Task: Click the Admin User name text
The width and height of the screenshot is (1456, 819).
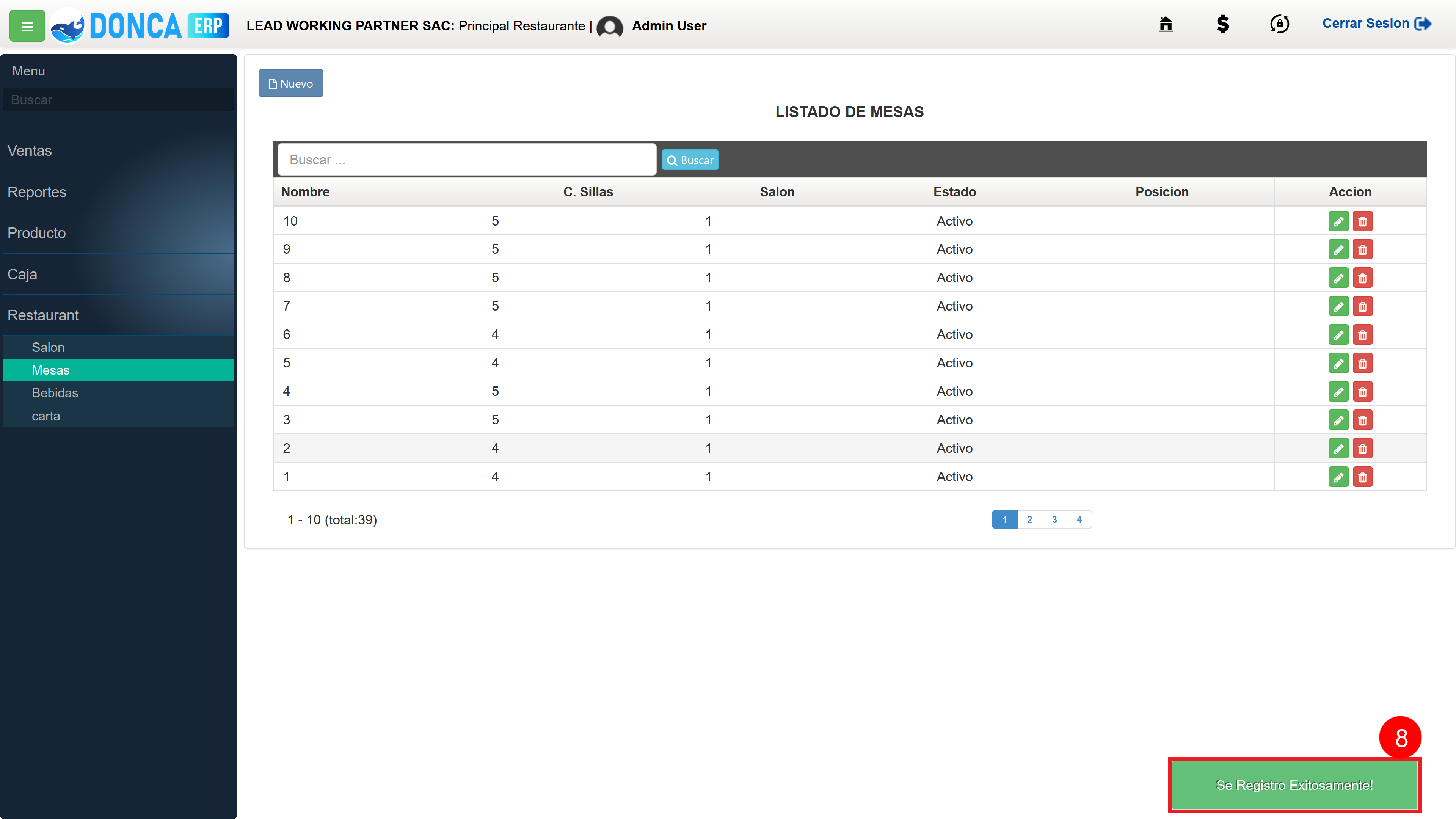Action: pos(669,26)
